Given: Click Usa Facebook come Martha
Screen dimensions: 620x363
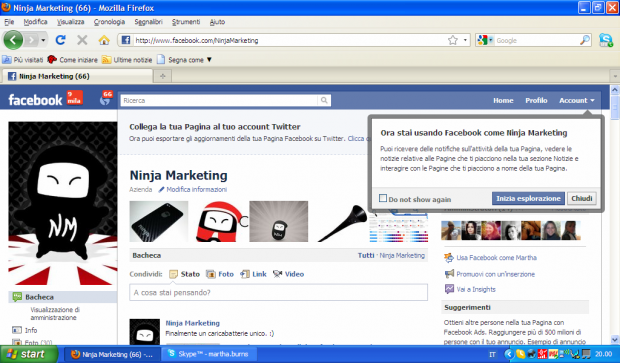Looking at the screenshot, I should point(496,258).
